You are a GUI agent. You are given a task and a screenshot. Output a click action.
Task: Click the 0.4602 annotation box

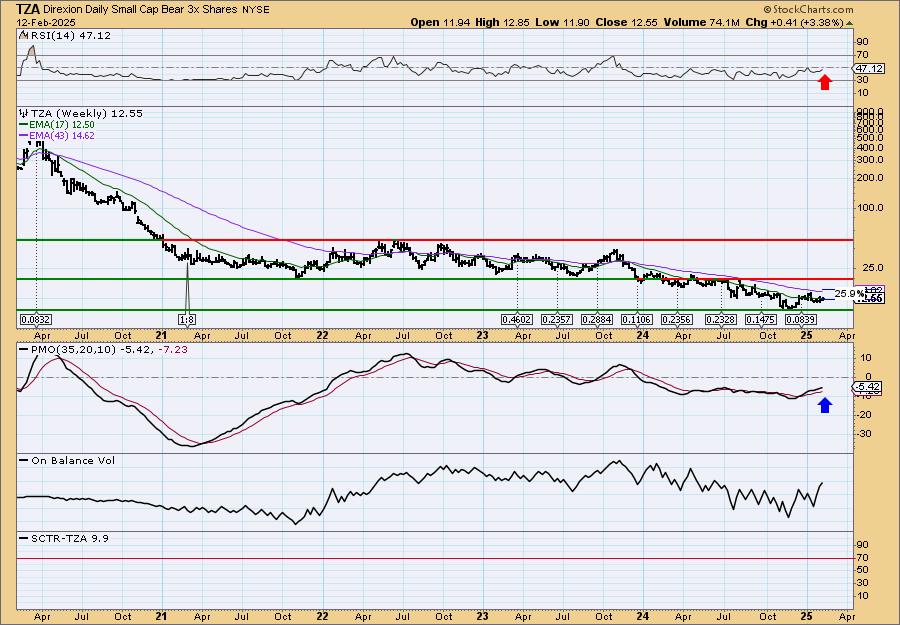point(517,319)
